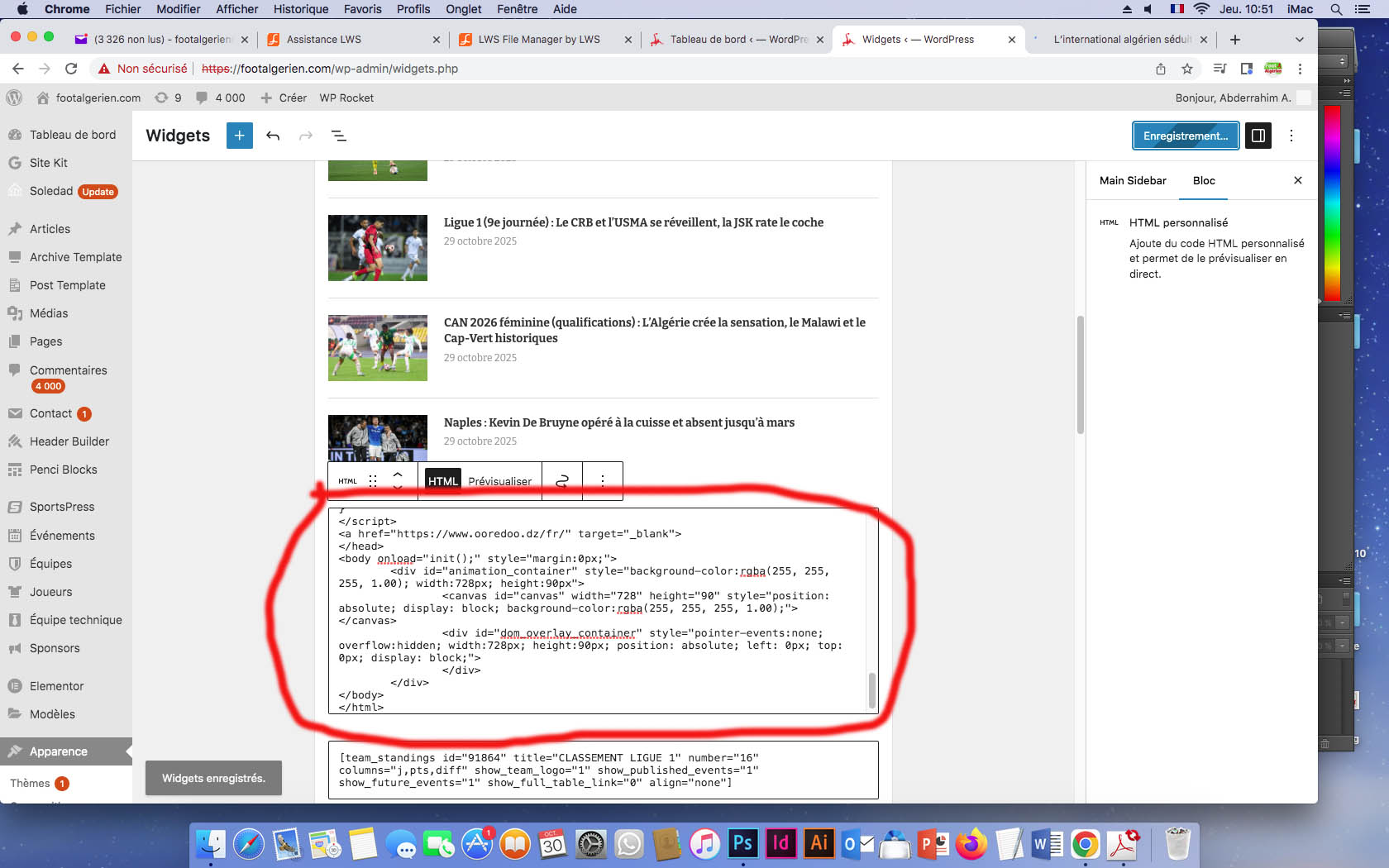The image size is (1389, 868).
Task: Click the WordPress logo in admin bar
Action: click(14, 98)
